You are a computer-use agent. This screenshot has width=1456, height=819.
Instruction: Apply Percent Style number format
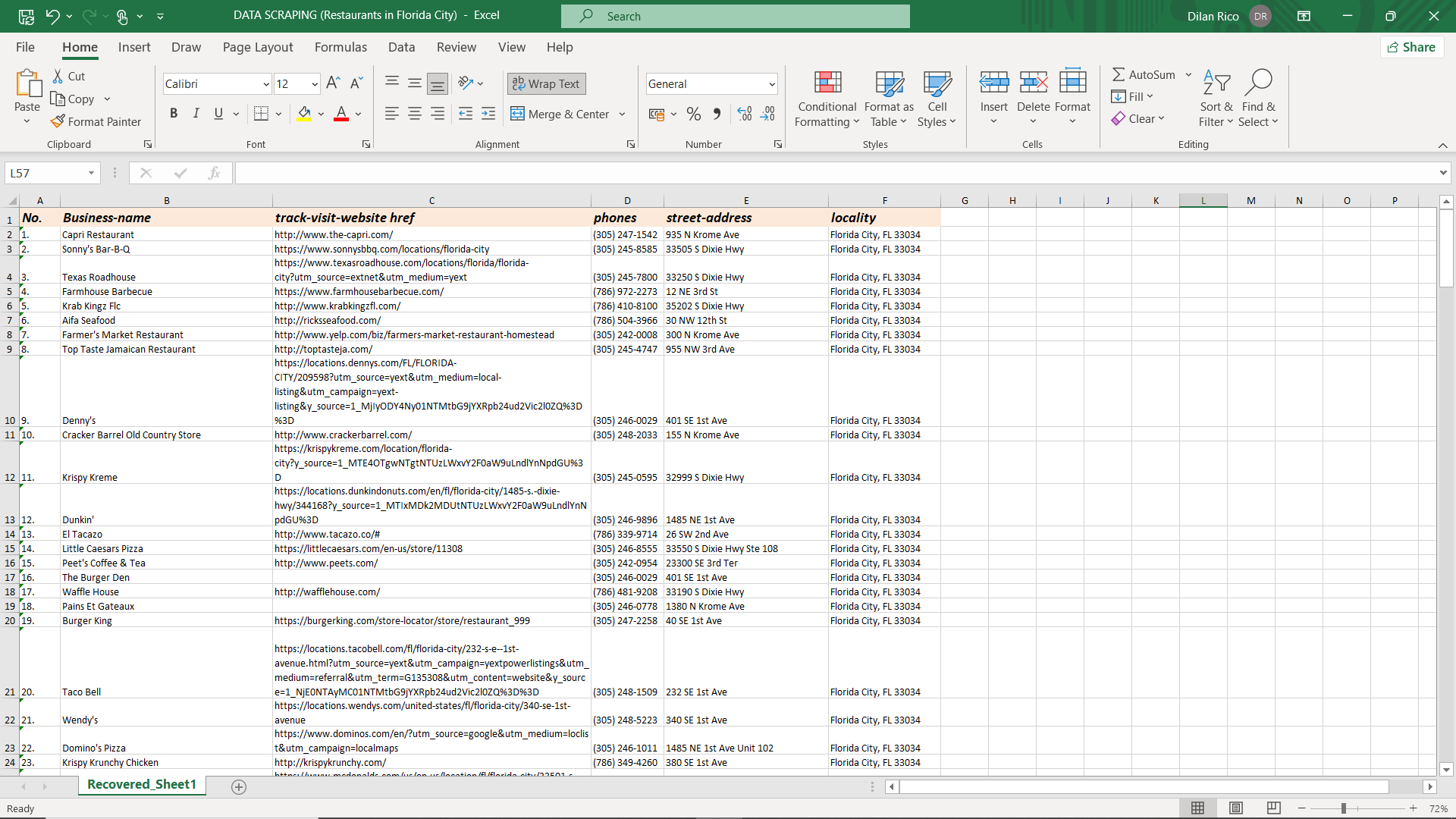[x=693, y=115]
